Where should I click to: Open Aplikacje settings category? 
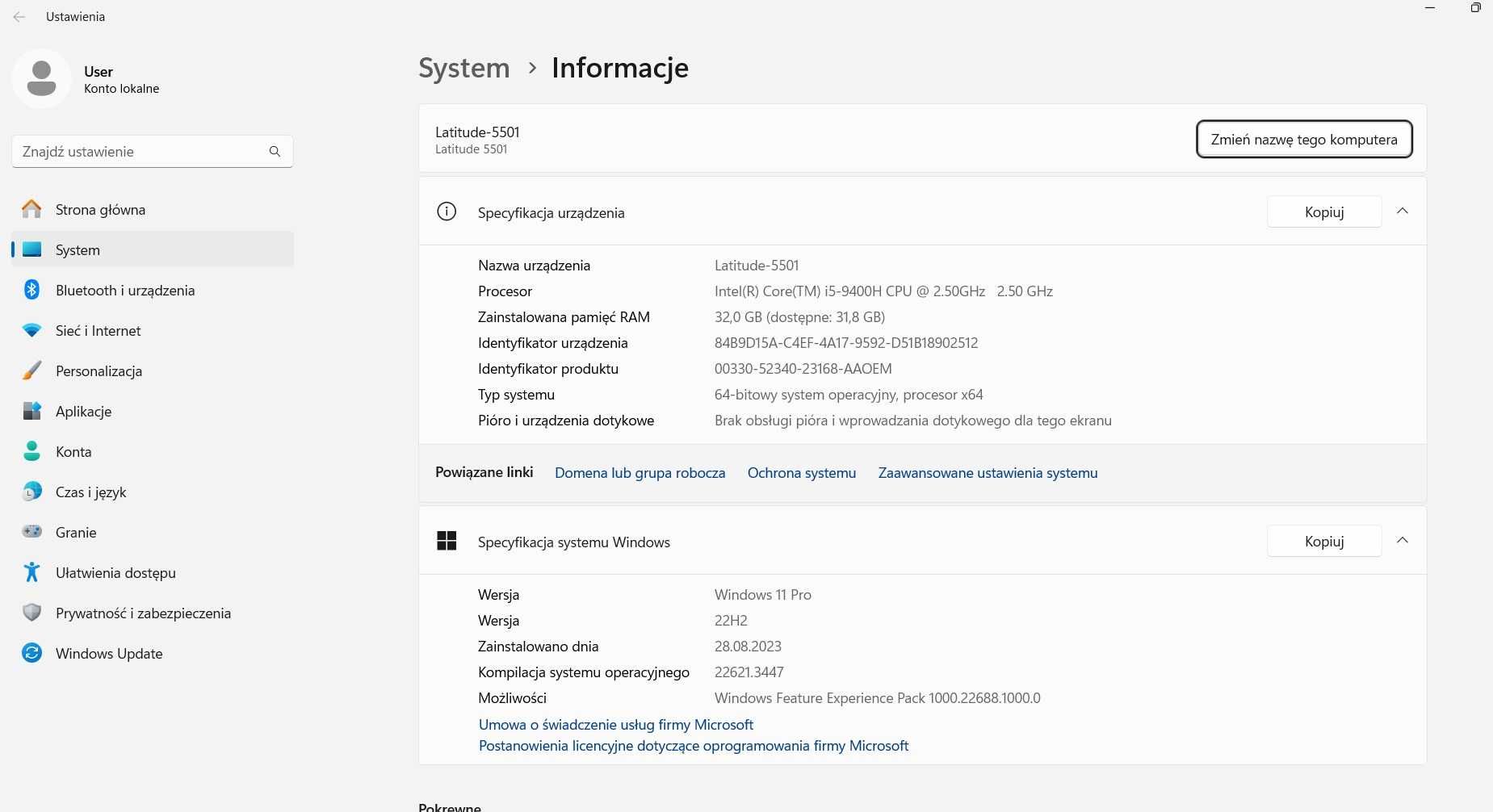click(x=153, y=411)
